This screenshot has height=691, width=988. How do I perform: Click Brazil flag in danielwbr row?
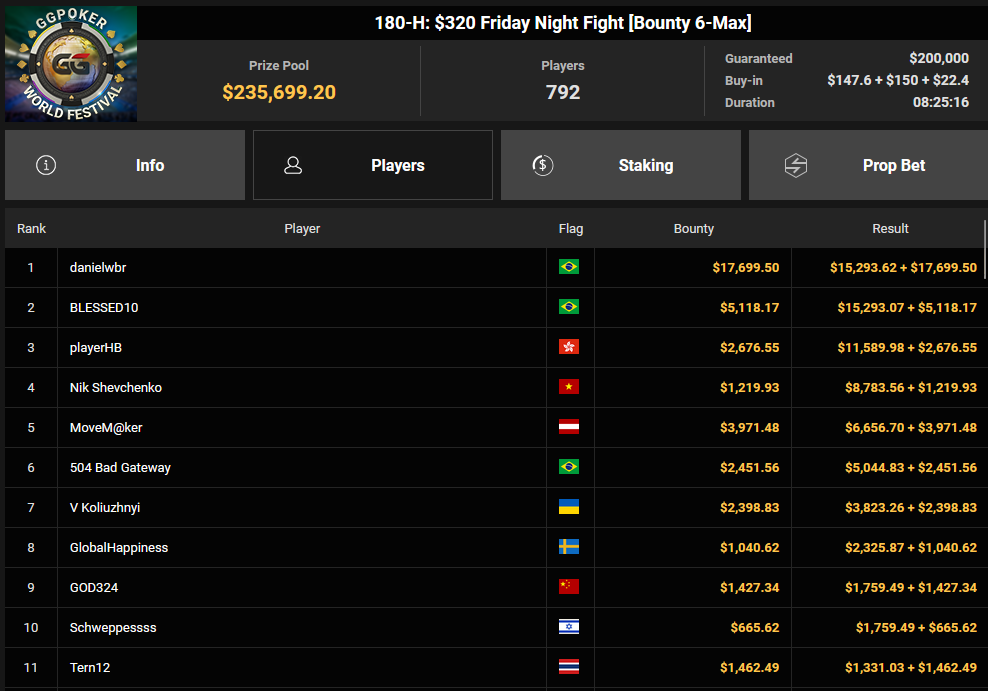[x=569, y=267]
